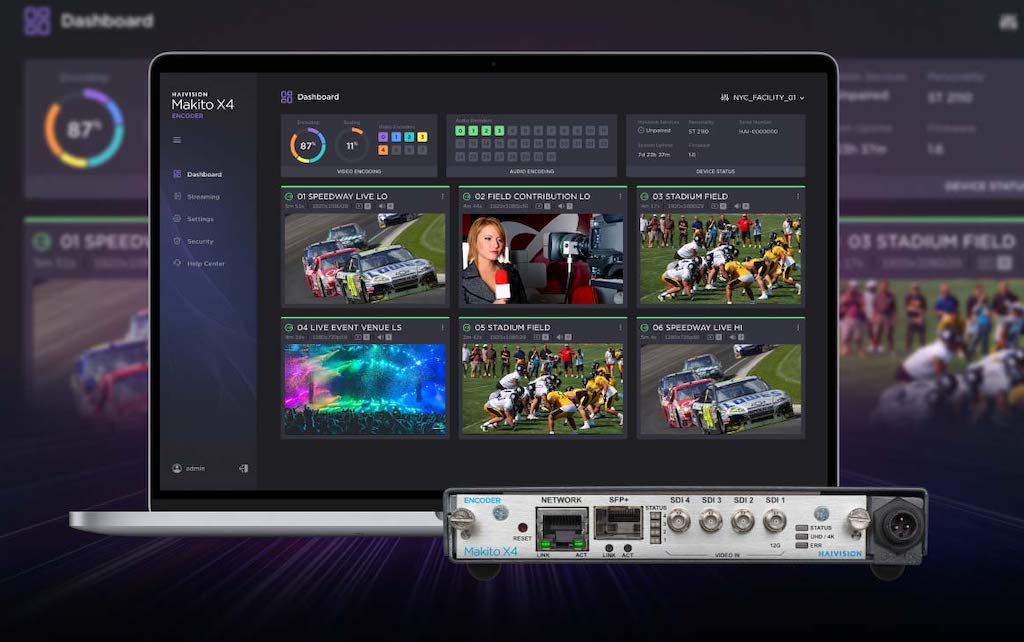Screen dimensions: 1024x642
Task: Click status icon of 03 STADIUM FIELD
Action: pyautogui.click(x=644, y=196)
